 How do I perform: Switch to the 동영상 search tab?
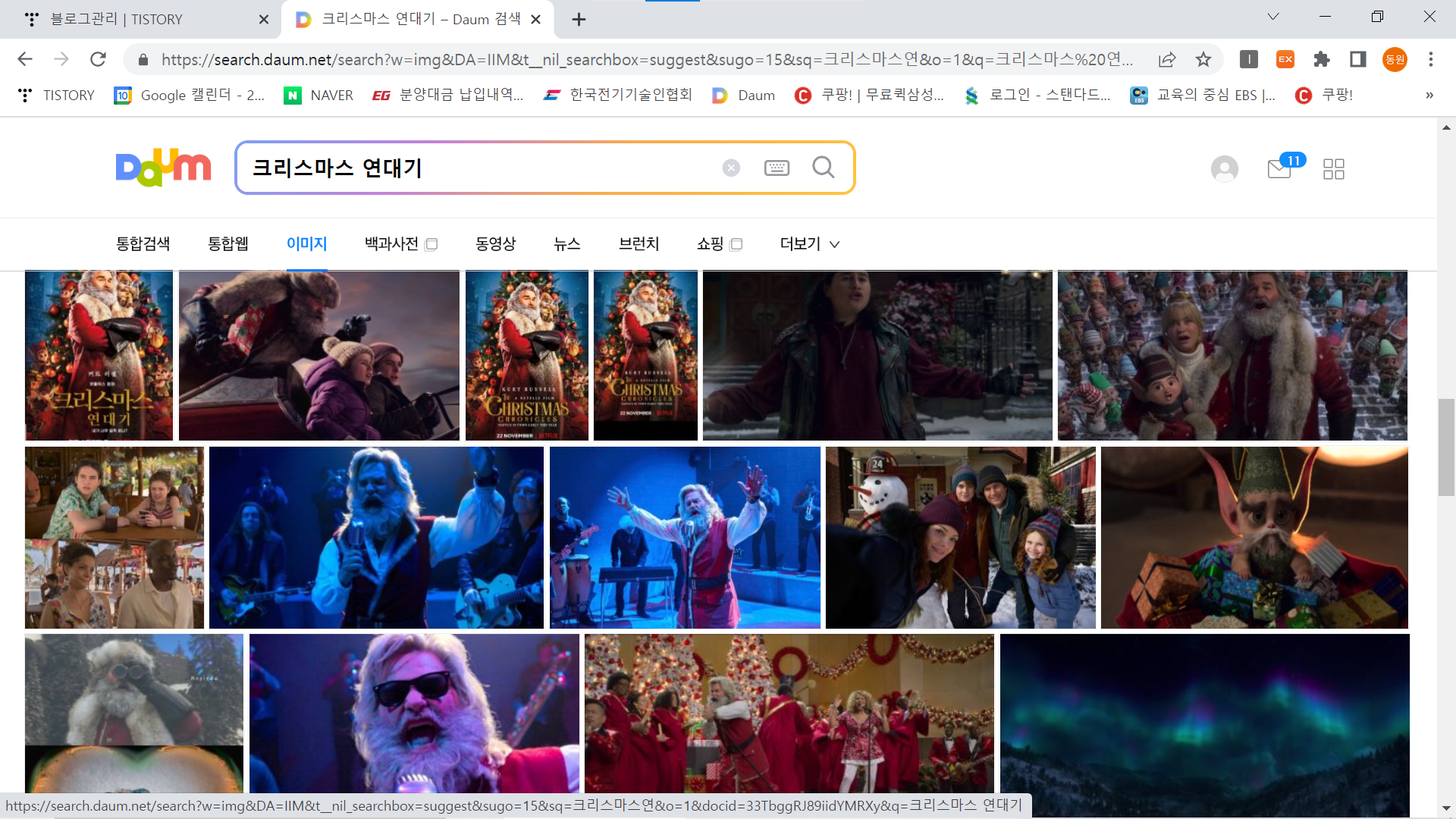(x=495, y=243)
